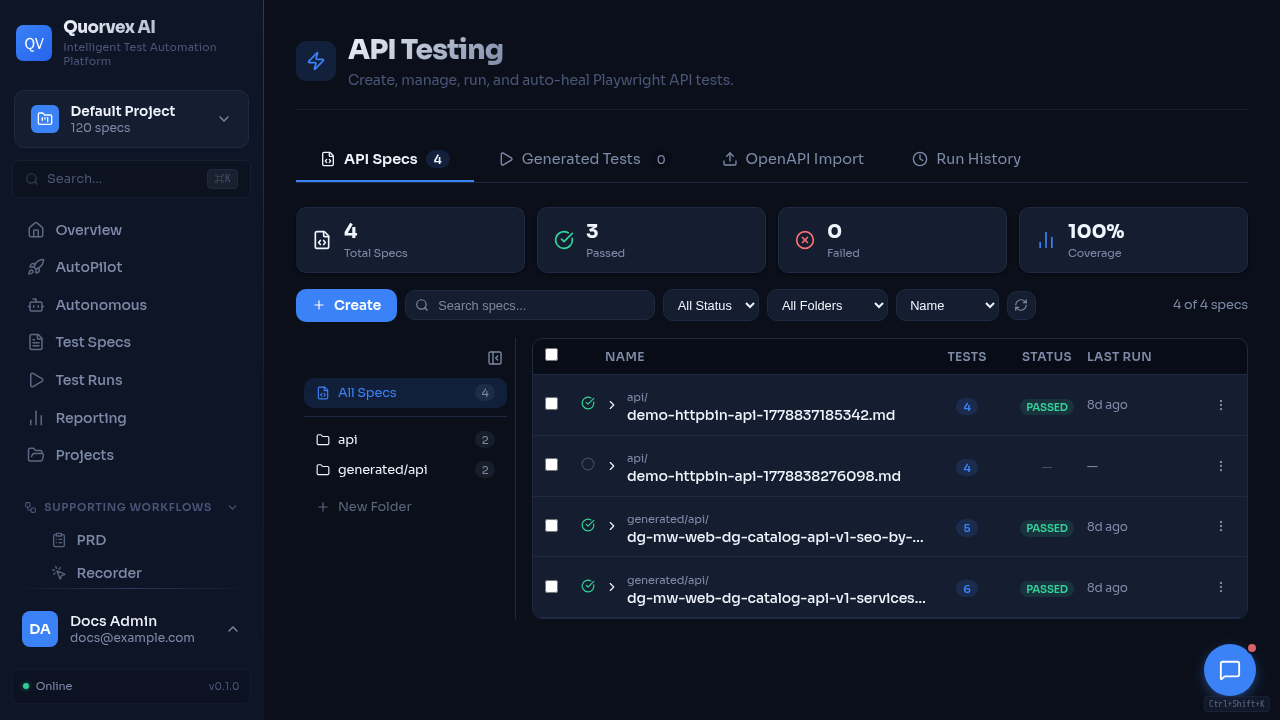This screenshot has width=1280, height=720.
Task: Click the Passed stat card
Action: click(651, 240)
